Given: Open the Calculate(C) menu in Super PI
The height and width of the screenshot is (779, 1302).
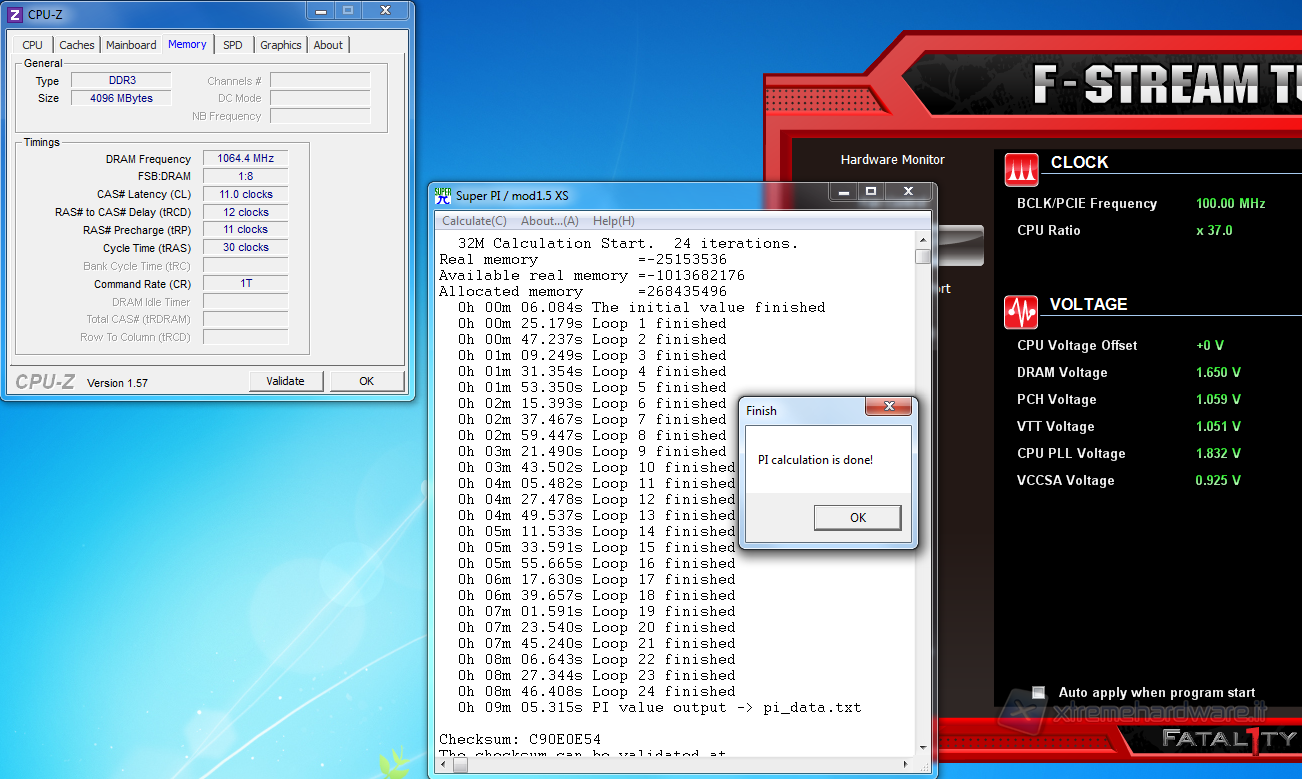Looking at the screenshot, I should coord(474,221).
